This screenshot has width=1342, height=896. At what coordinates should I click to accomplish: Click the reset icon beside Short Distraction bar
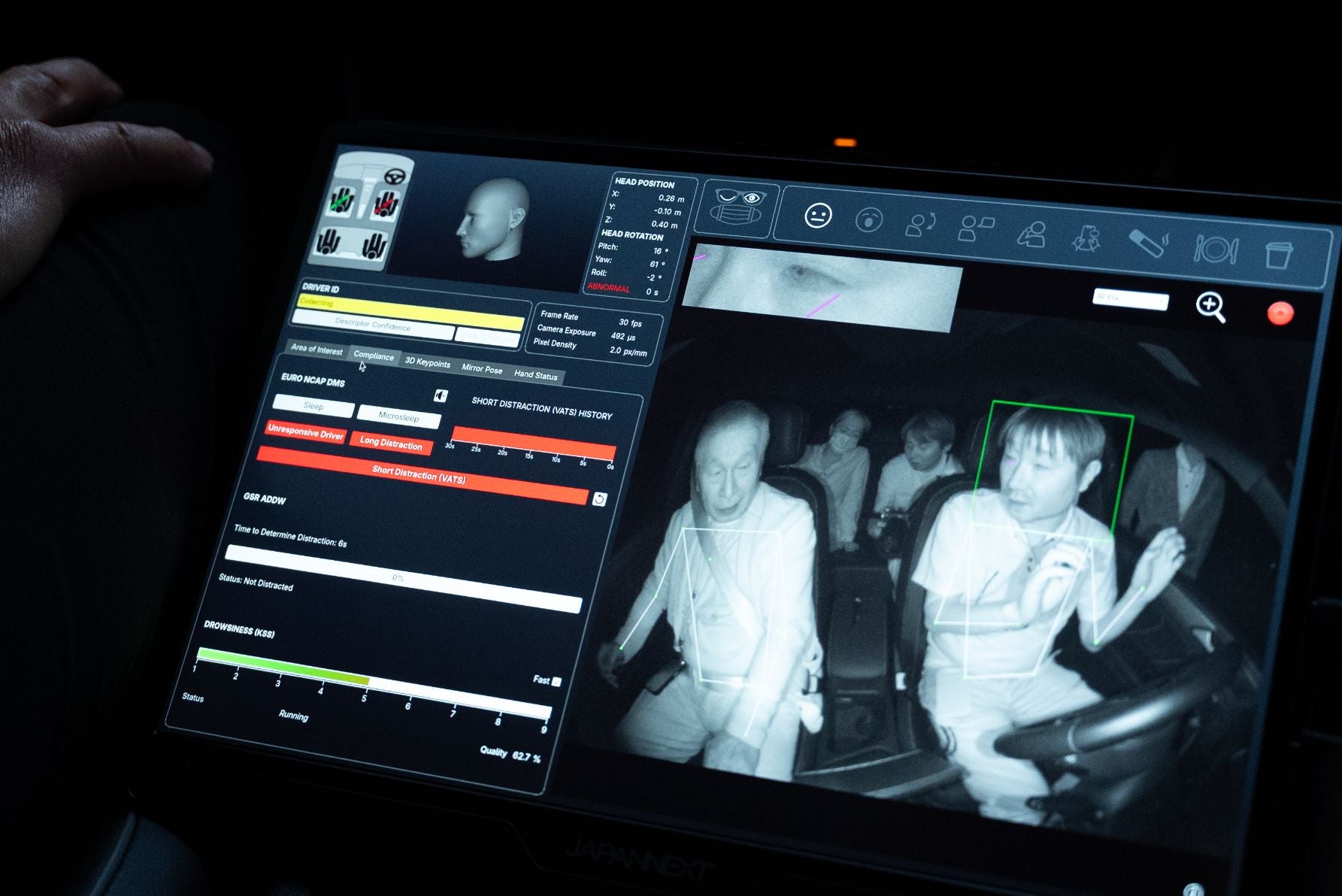point(599,499)
